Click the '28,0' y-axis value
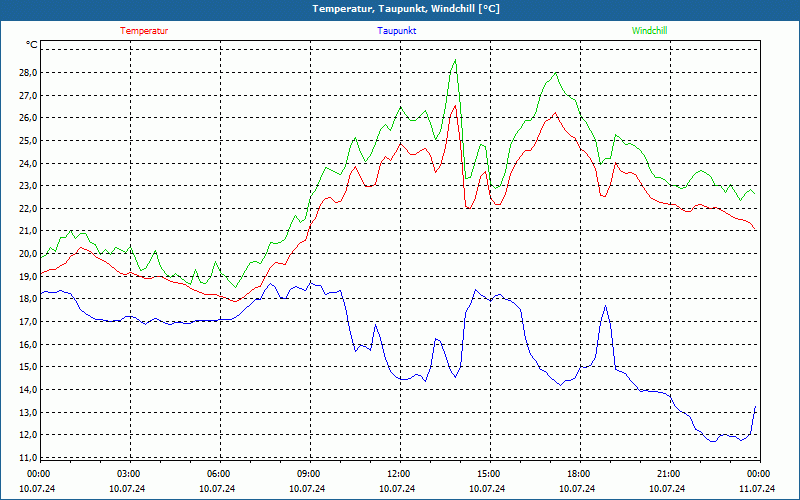 pyautogui.click(x=28, y=72)
